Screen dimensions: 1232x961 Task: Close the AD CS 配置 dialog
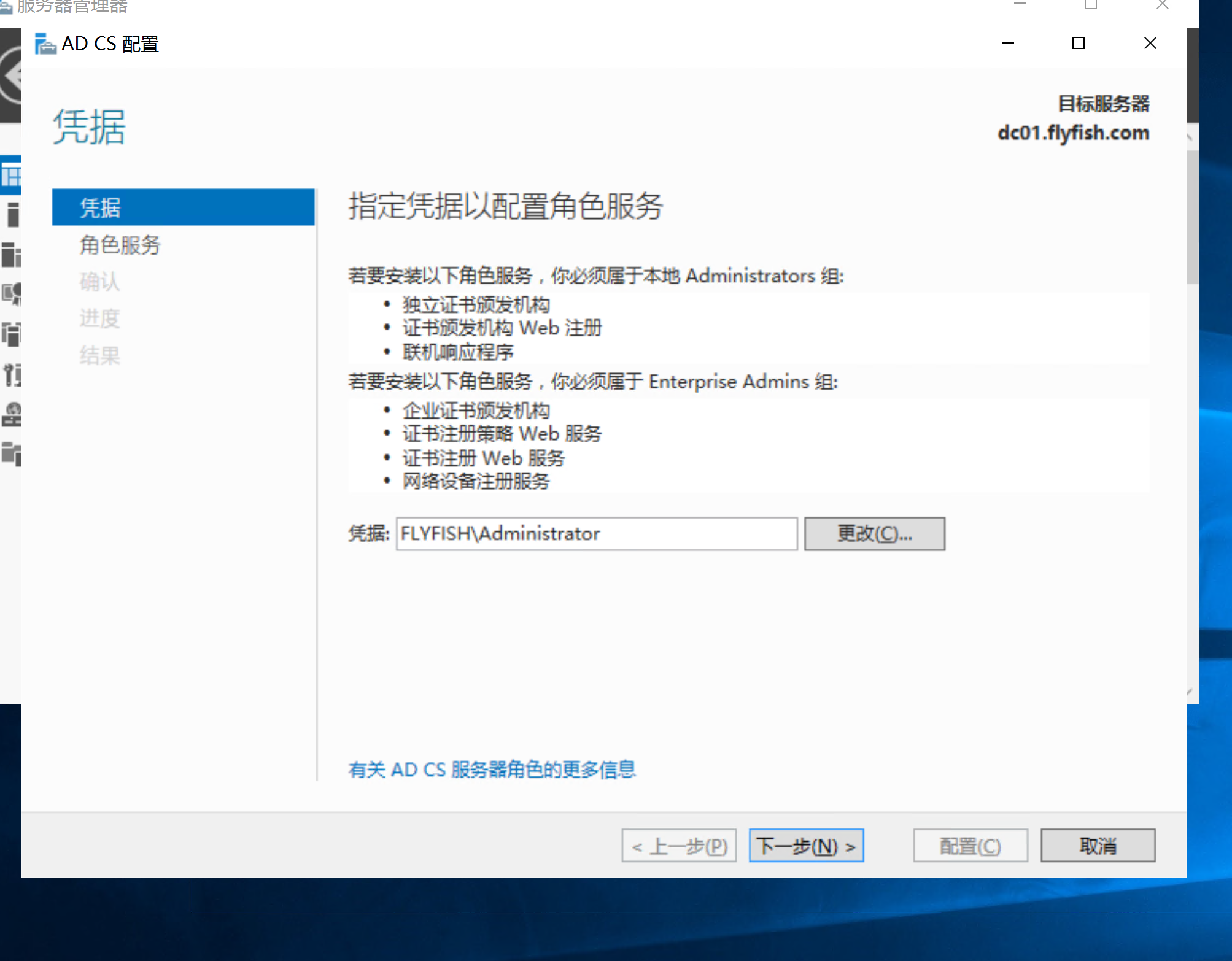pyautogui.click(x=1150, y=43)
